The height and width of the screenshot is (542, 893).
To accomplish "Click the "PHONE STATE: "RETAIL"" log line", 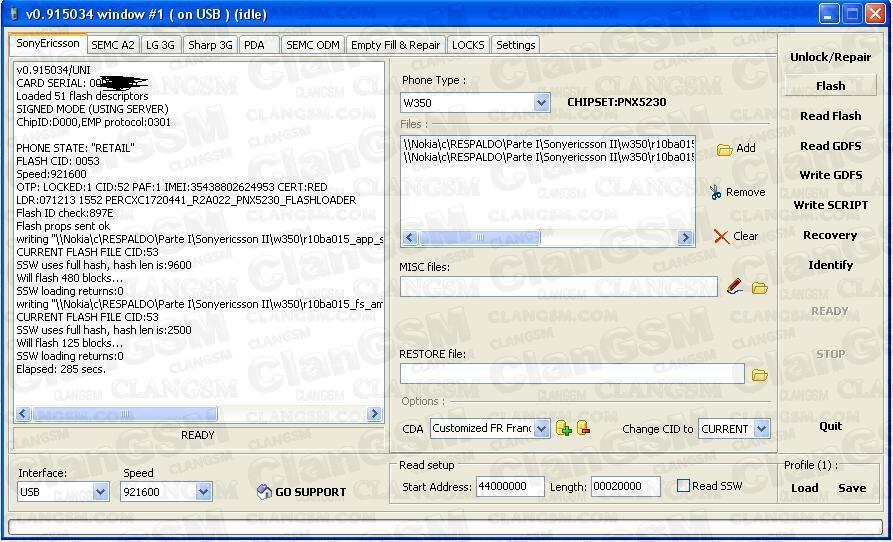I will [75, 148].
